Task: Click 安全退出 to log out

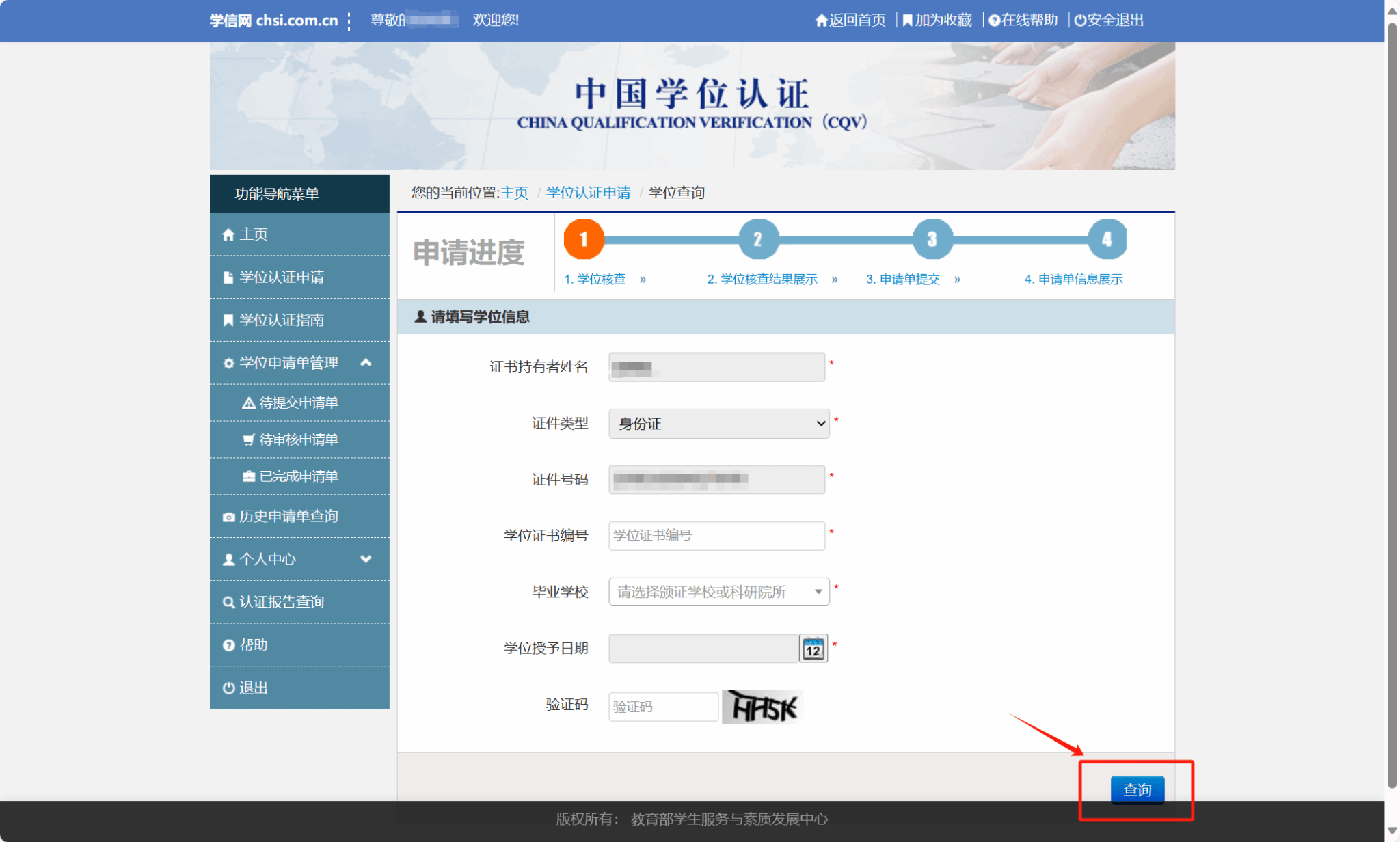Action: coord(1109,21)
